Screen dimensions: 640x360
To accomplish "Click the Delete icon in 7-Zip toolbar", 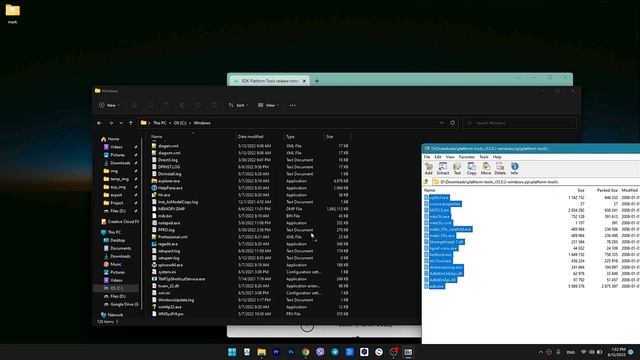I will (x=500, y=168).
